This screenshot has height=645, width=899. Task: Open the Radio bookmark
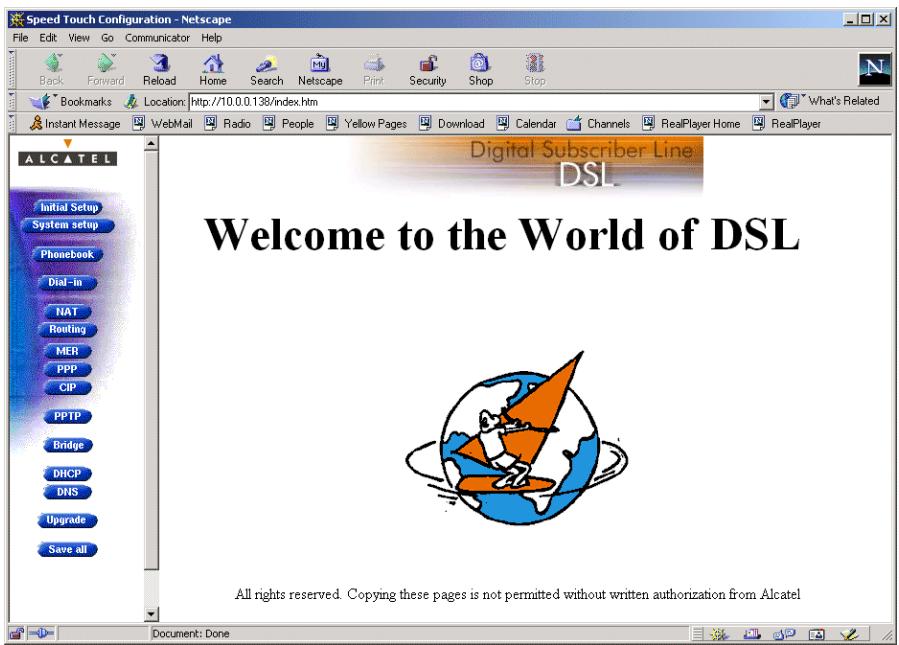(x=228, y=123)
